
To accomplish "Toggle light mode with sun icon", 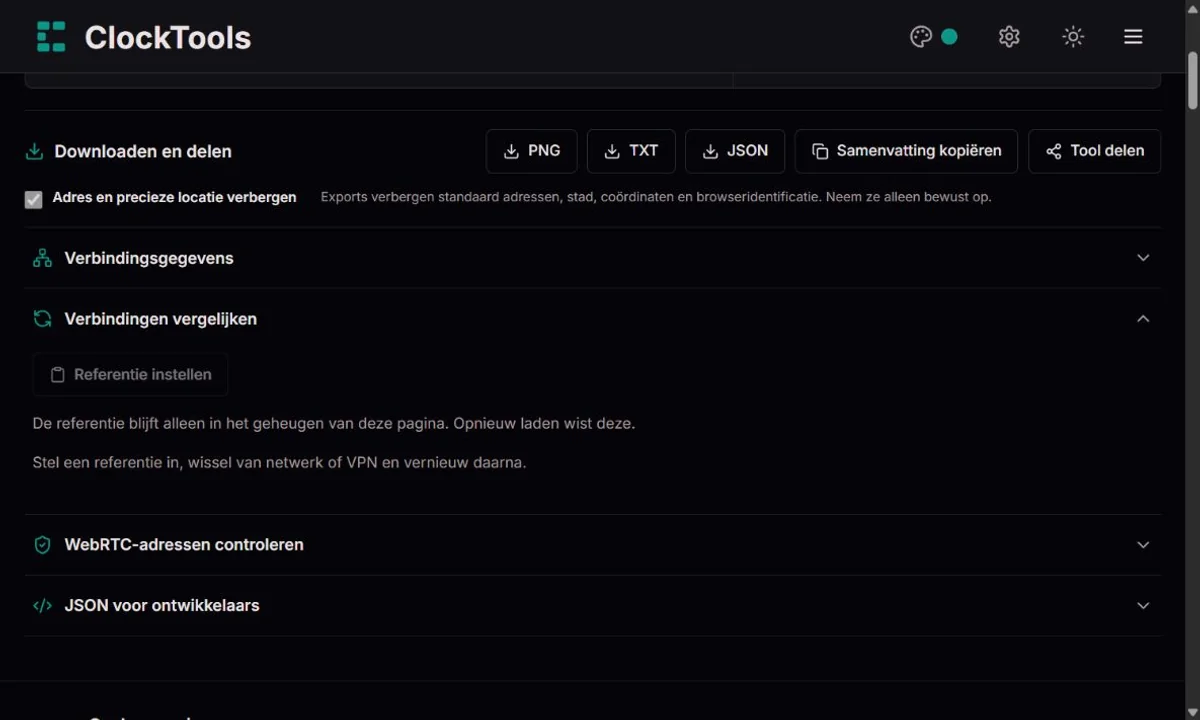I will tap(1073, 37).
